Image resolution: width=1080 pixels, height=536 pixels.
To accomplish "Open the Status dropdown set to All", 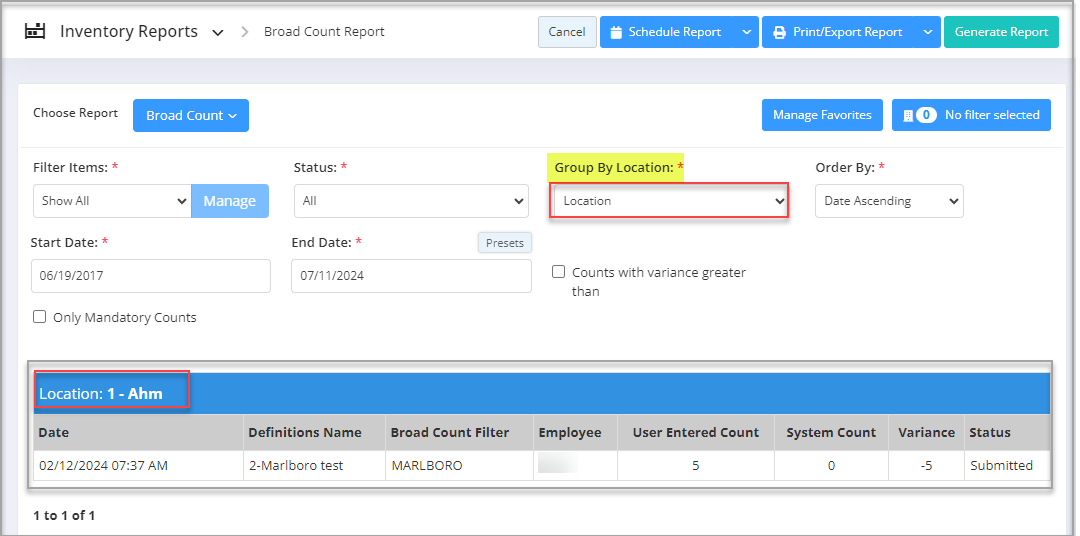I will pyautogui.click(x=410, y=201).
